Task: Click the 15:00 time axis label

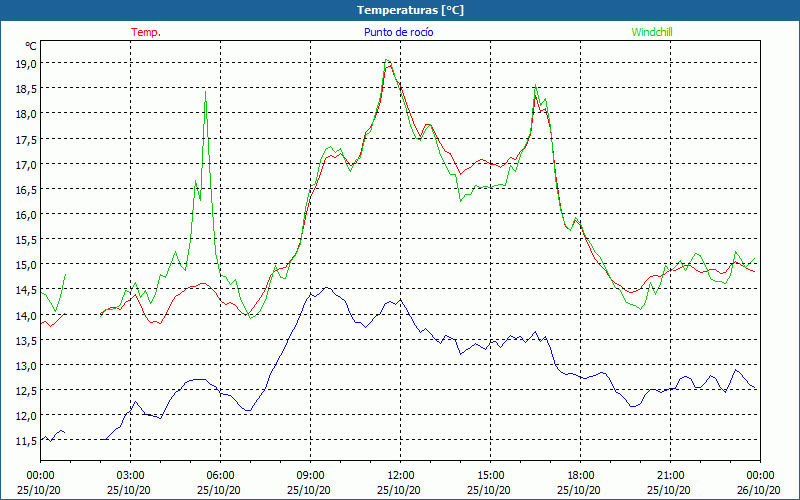Action: tap(491, 476)
